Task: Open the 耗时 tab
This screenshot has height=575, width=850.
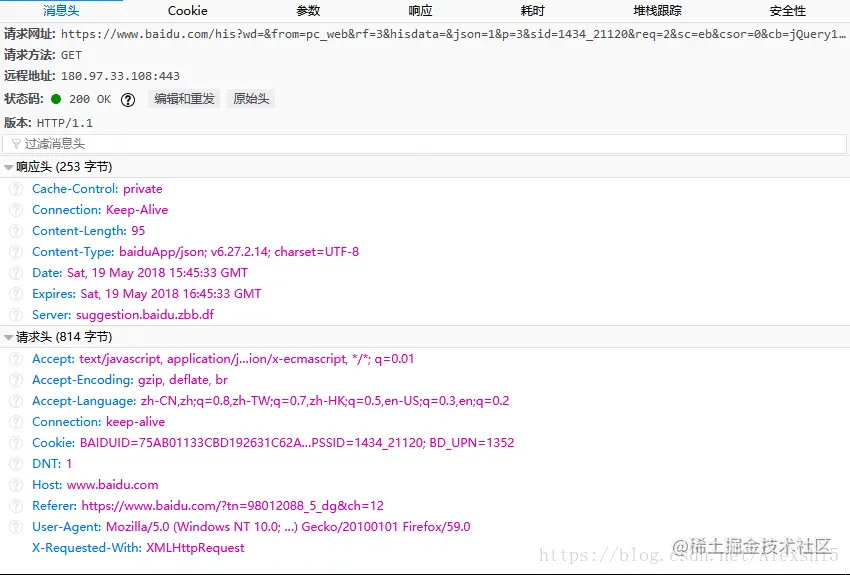Action: (532, 10)
